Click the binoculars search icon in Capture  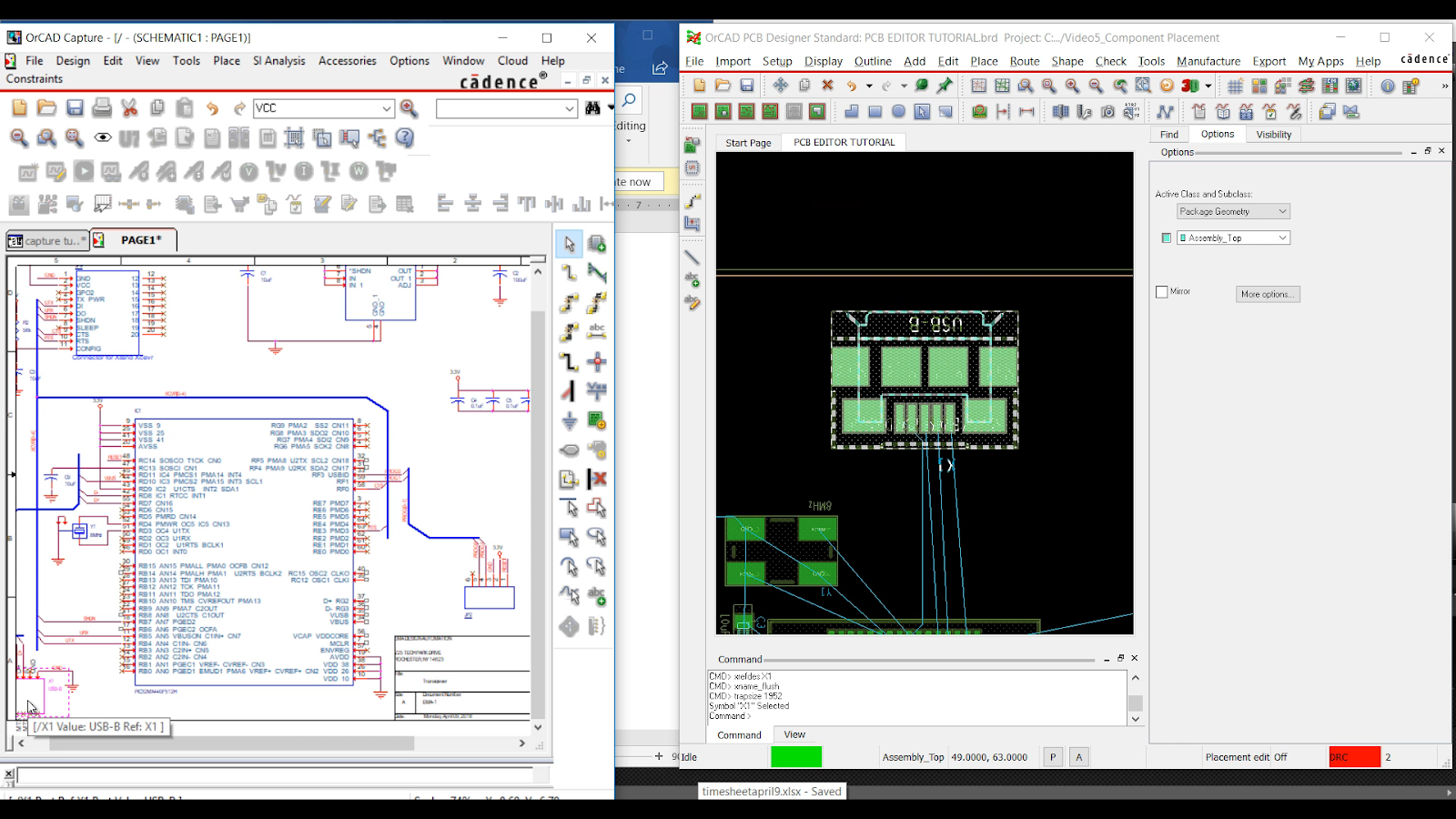[592, 108]
